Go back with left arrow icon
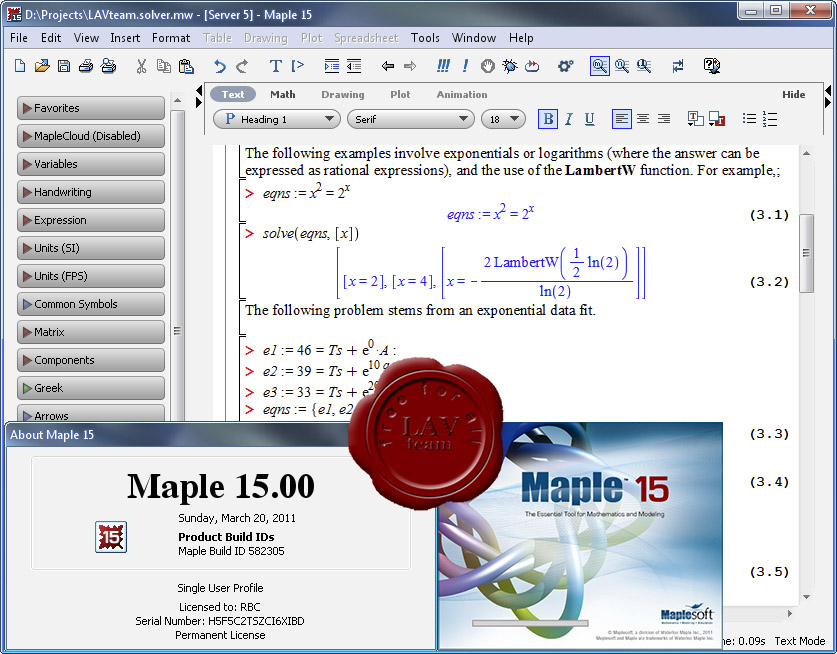Image resolution: width=837 pixels, height=654 pixels. click(388, 66)
